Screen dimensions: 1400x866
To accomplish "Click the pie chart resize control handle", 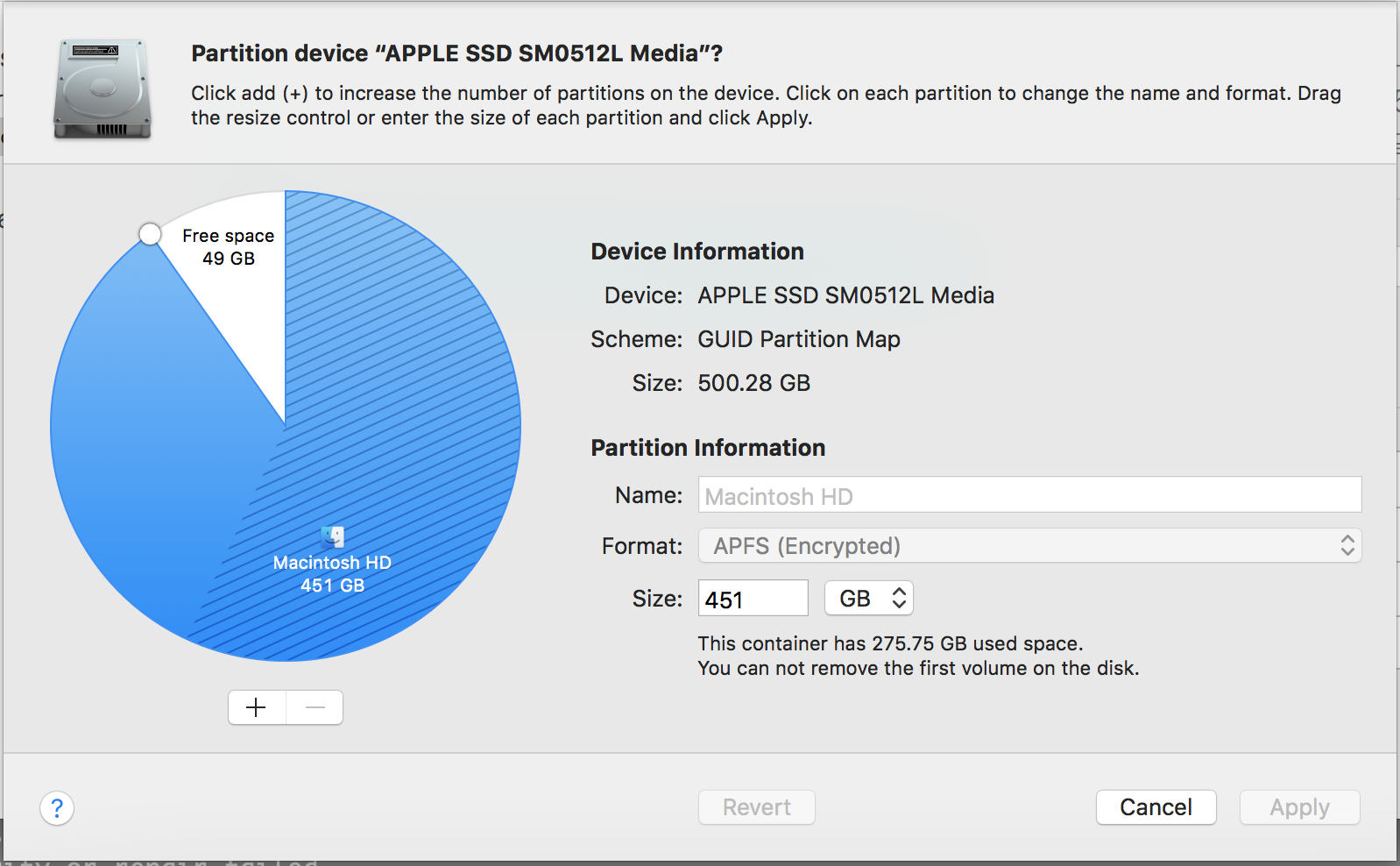I will coord(151,234).
